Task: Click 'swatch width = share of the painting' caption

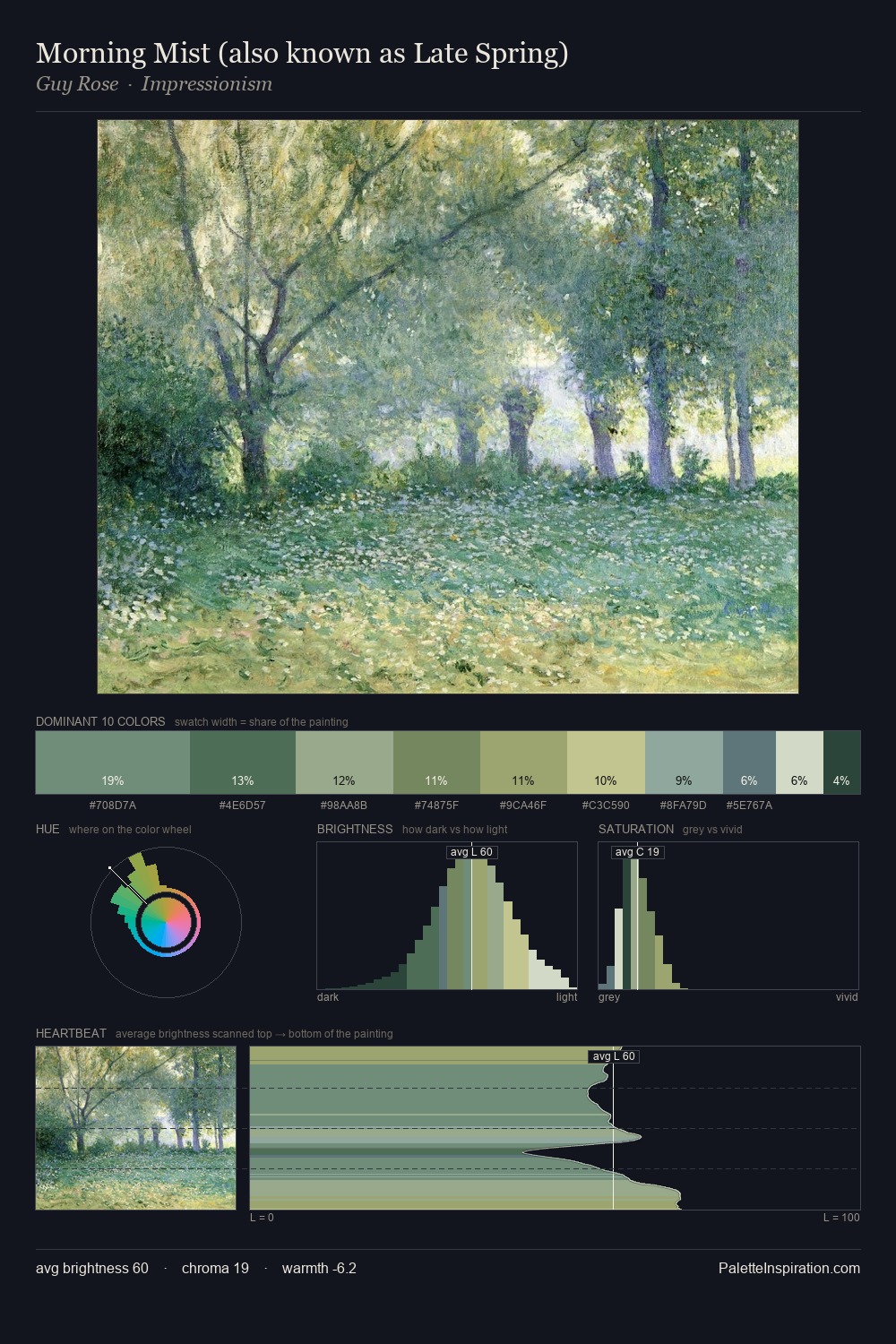Action: pyautogui.click(x=262, y=722)
